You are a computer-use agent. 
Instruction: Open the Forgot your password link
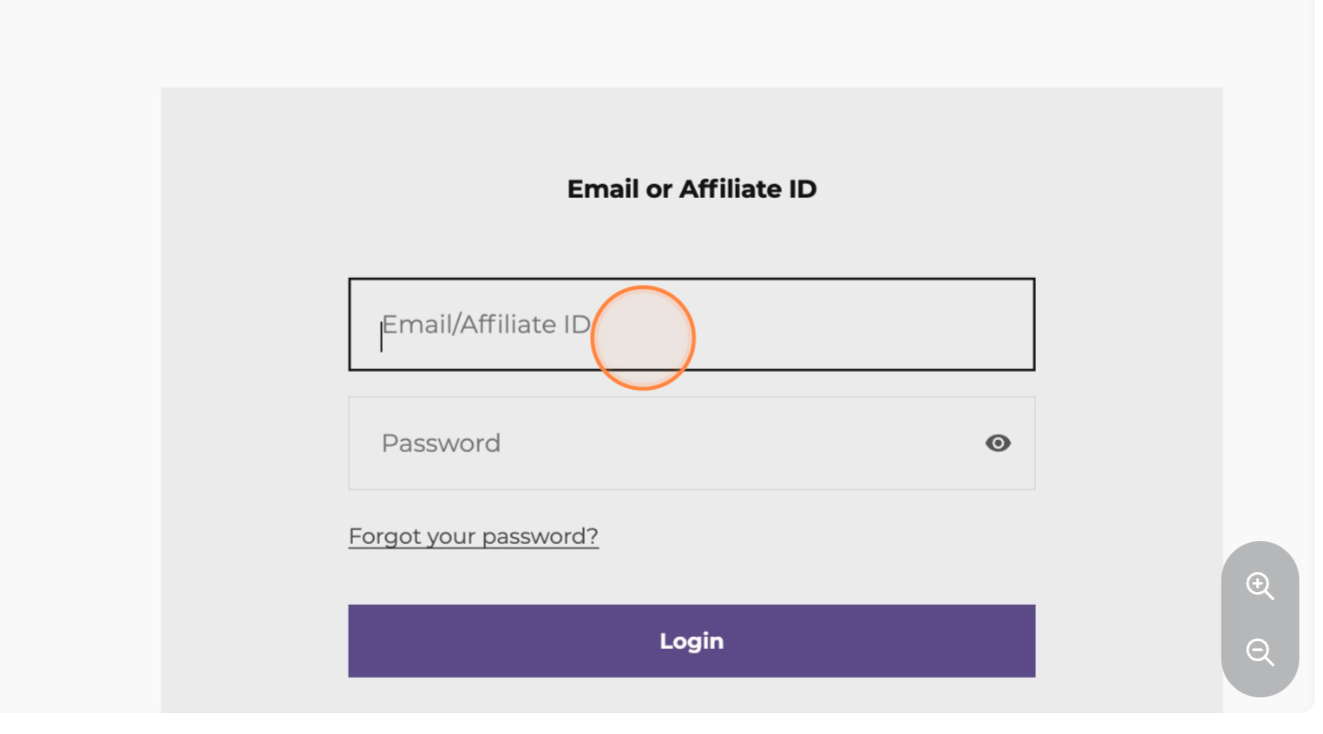coord(473,536)
